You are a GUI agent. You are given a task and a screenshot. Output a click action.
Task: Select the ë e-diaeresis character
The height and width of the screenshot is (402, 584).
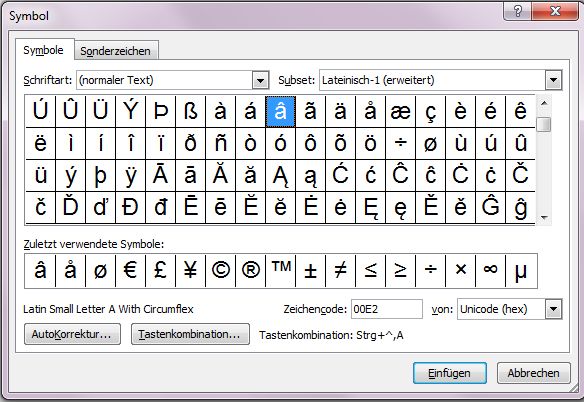[40, 143]
